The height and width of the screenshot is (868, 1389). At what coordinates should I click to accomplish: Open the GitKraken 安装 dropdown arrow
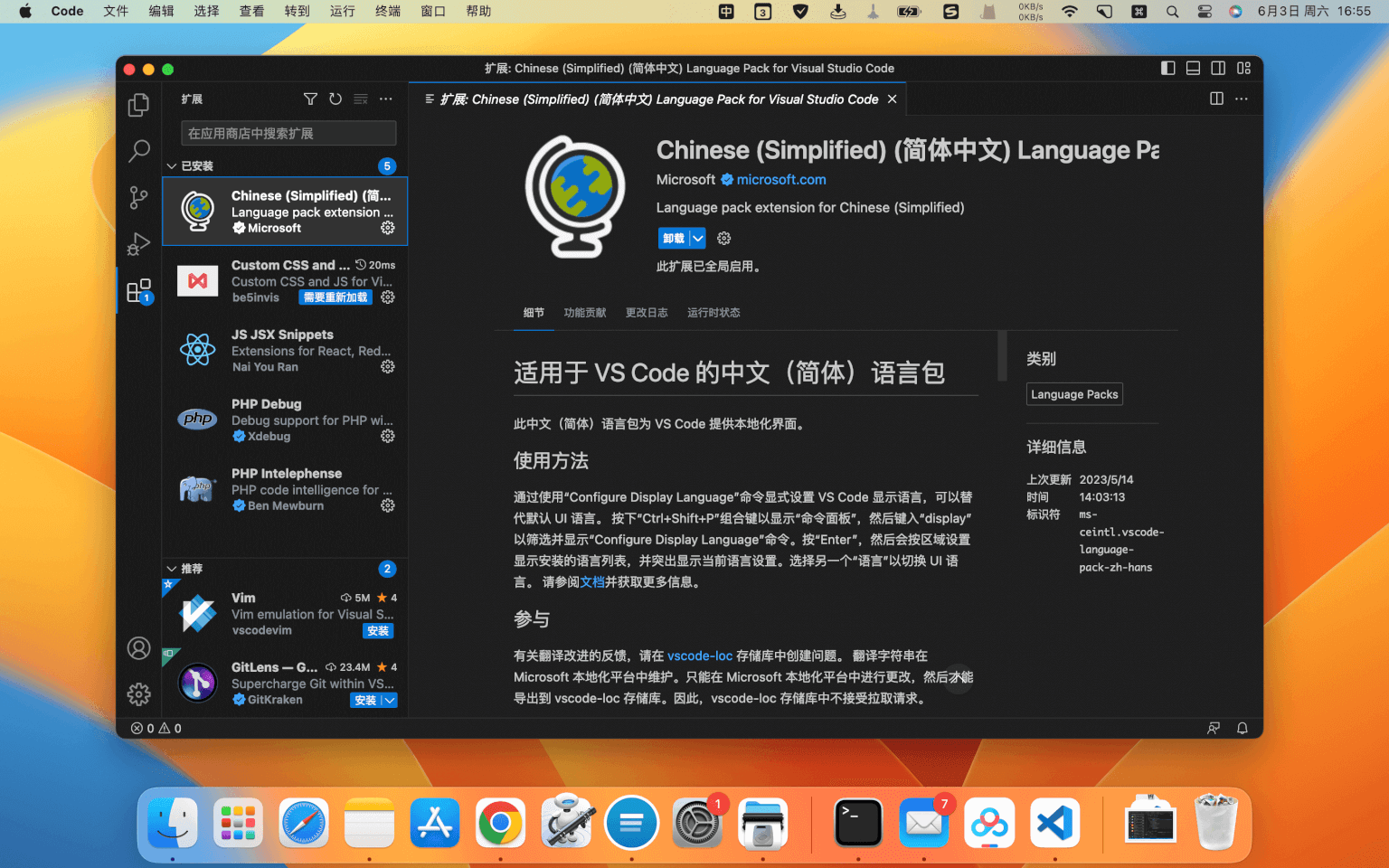[391, 700]
